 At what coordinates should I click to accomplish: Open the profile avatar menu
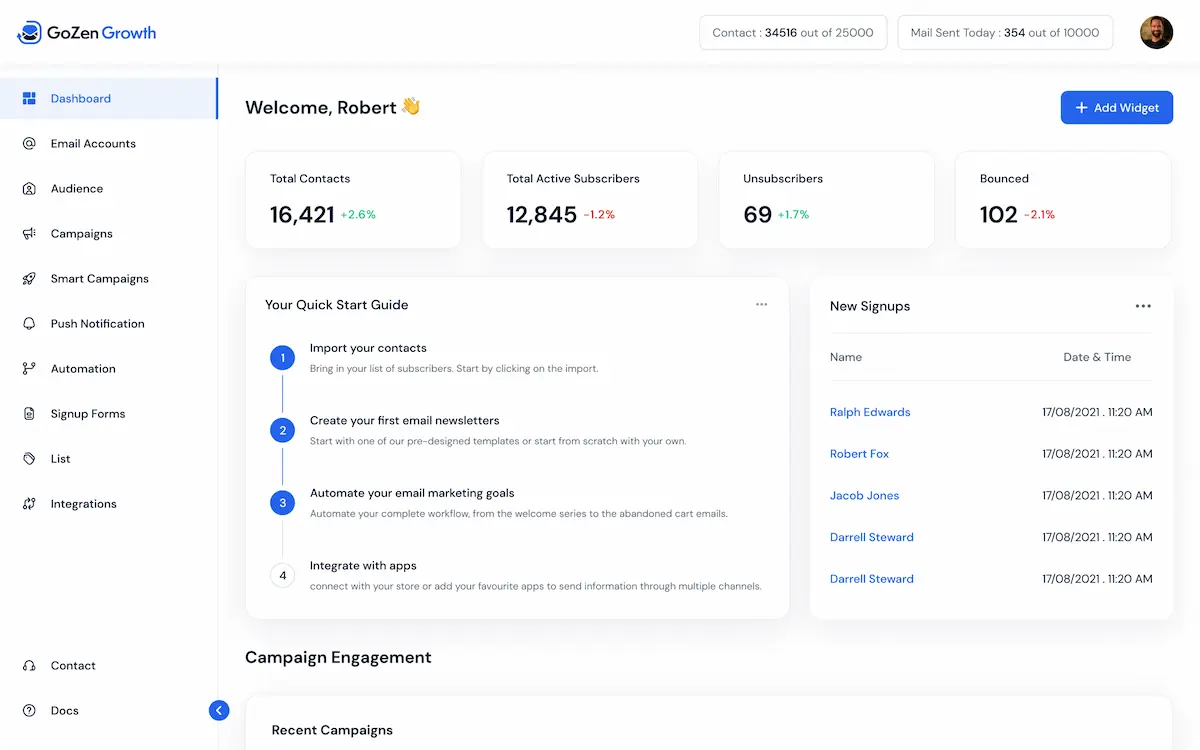coord(1156,32)
